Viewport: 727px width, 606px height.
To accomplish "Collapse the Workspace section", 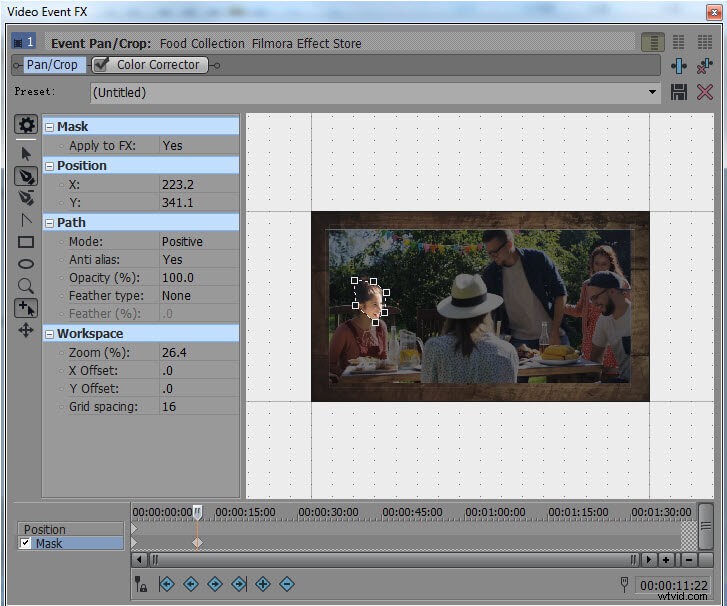I will (x=50, y=334).
